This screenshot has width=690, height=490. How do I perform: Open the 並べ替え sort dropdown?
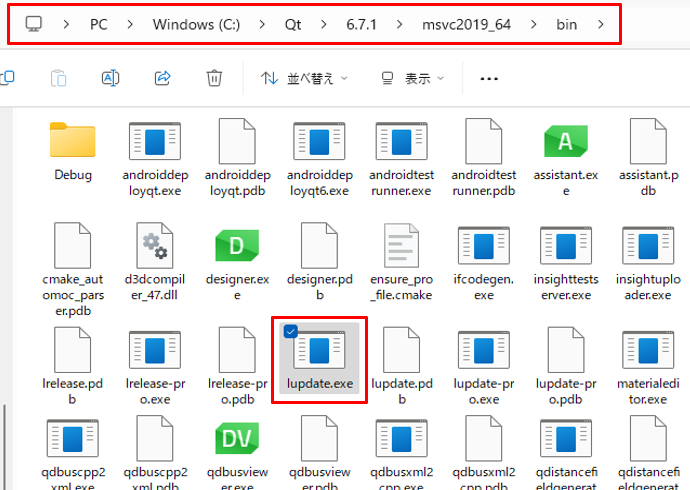pyautogui.click(x=304, y=78)
